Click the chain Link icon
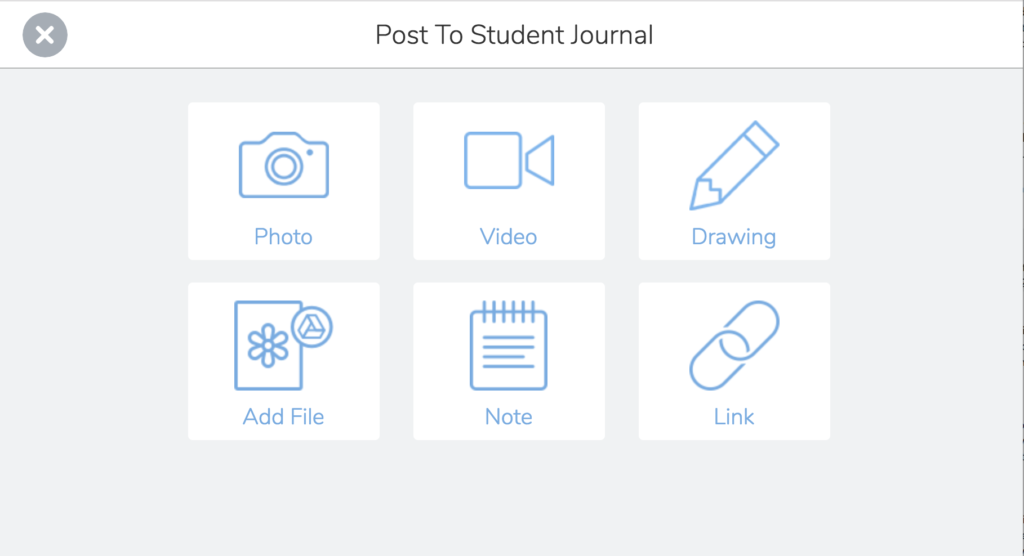 734,345
